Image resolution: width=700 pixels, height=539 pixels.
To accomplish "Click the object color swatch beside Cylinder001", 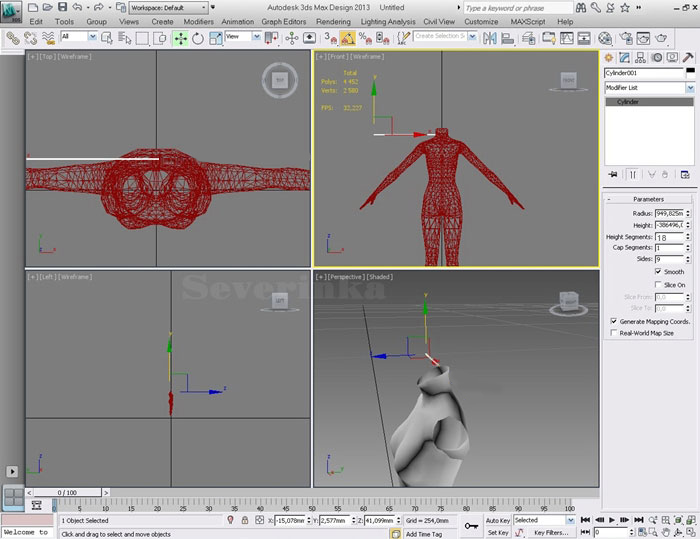I will click(x=690, y=73).
